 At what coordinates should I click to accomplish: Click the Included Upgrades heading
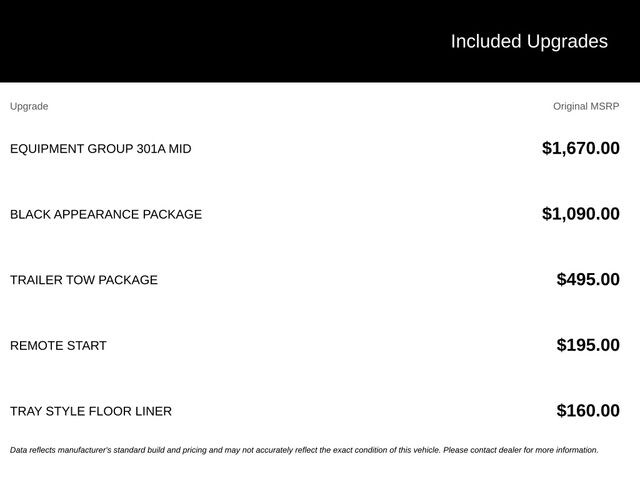[x=529, y=42]
